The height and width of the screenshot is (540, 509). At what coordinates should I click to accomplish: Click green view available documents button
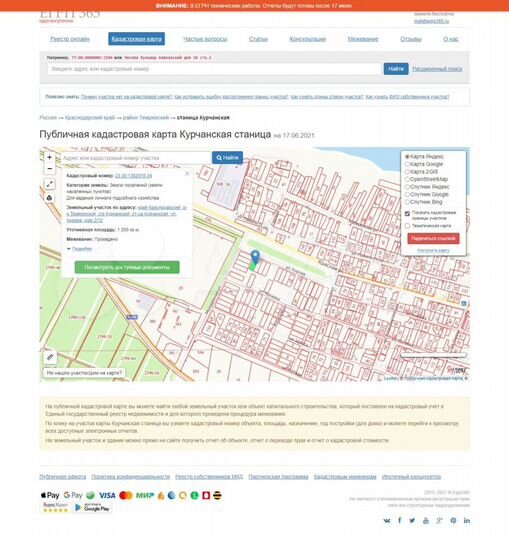(x=127, y=267)
